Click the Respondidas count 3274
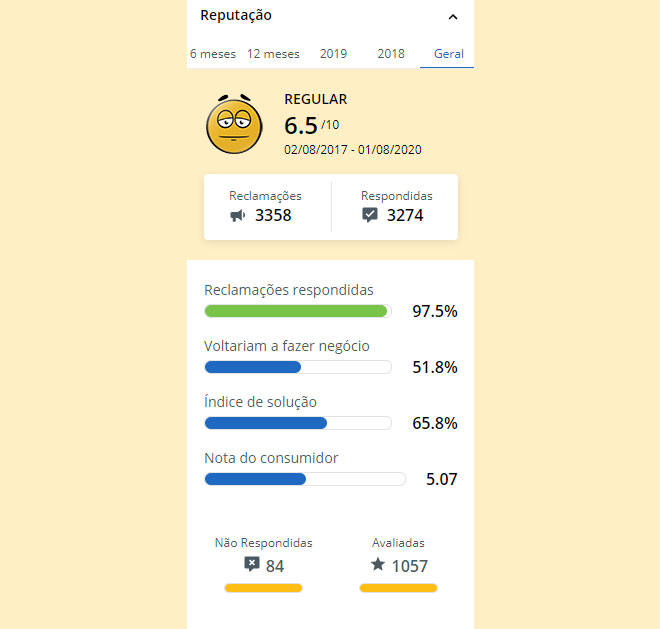The image size is (660, 629). coord(405,215)
